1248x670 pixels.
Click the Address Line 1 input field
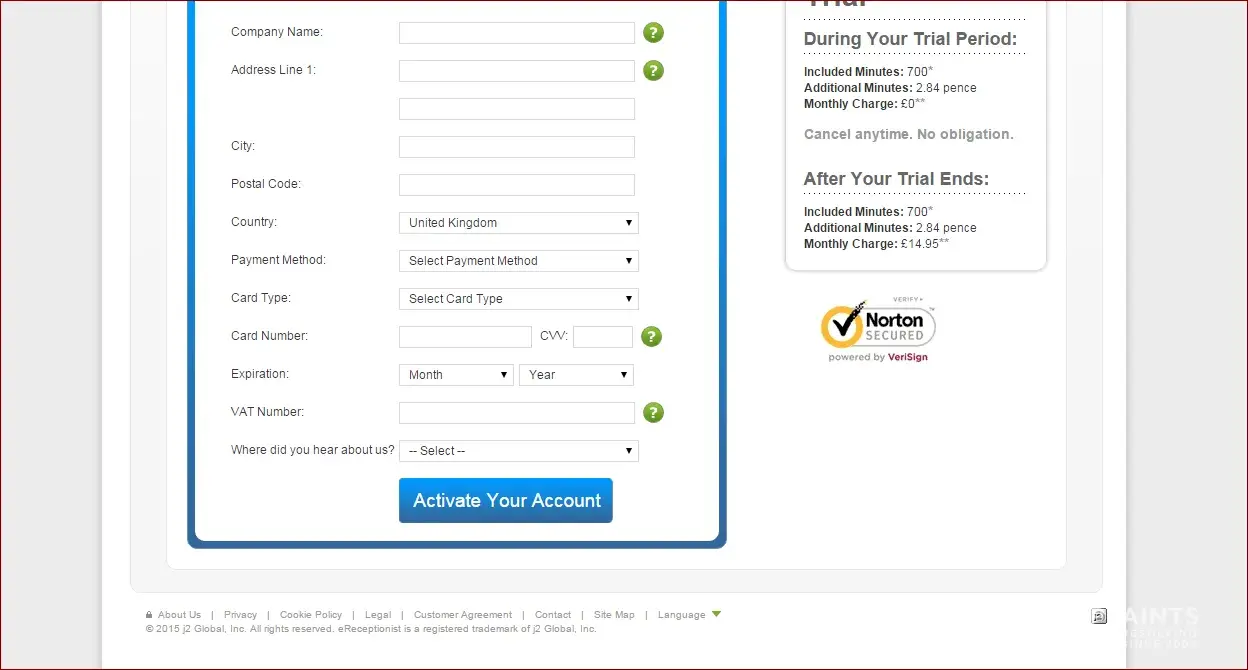(x=517, y=71)
